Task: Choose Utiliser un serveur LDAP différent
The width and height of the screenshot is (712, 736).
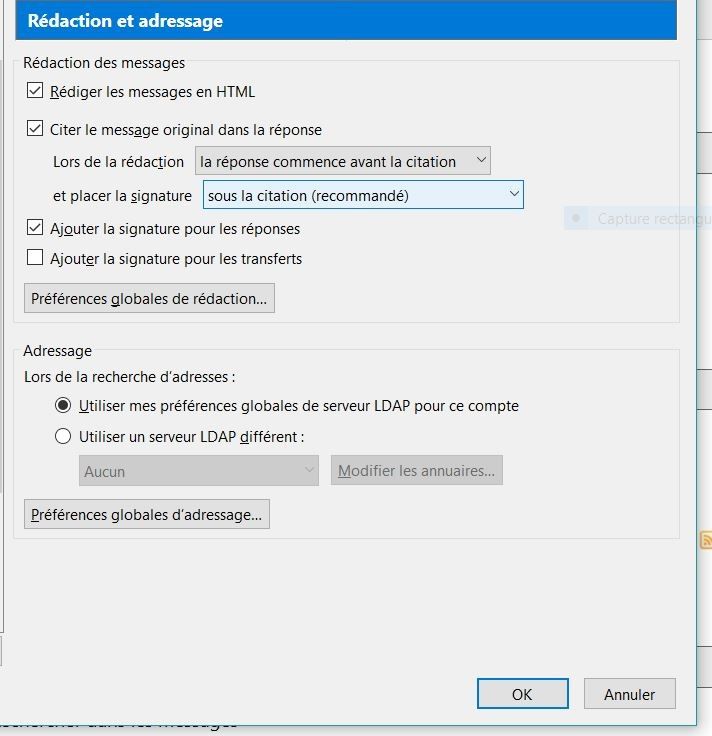Action: pos(63,436)
